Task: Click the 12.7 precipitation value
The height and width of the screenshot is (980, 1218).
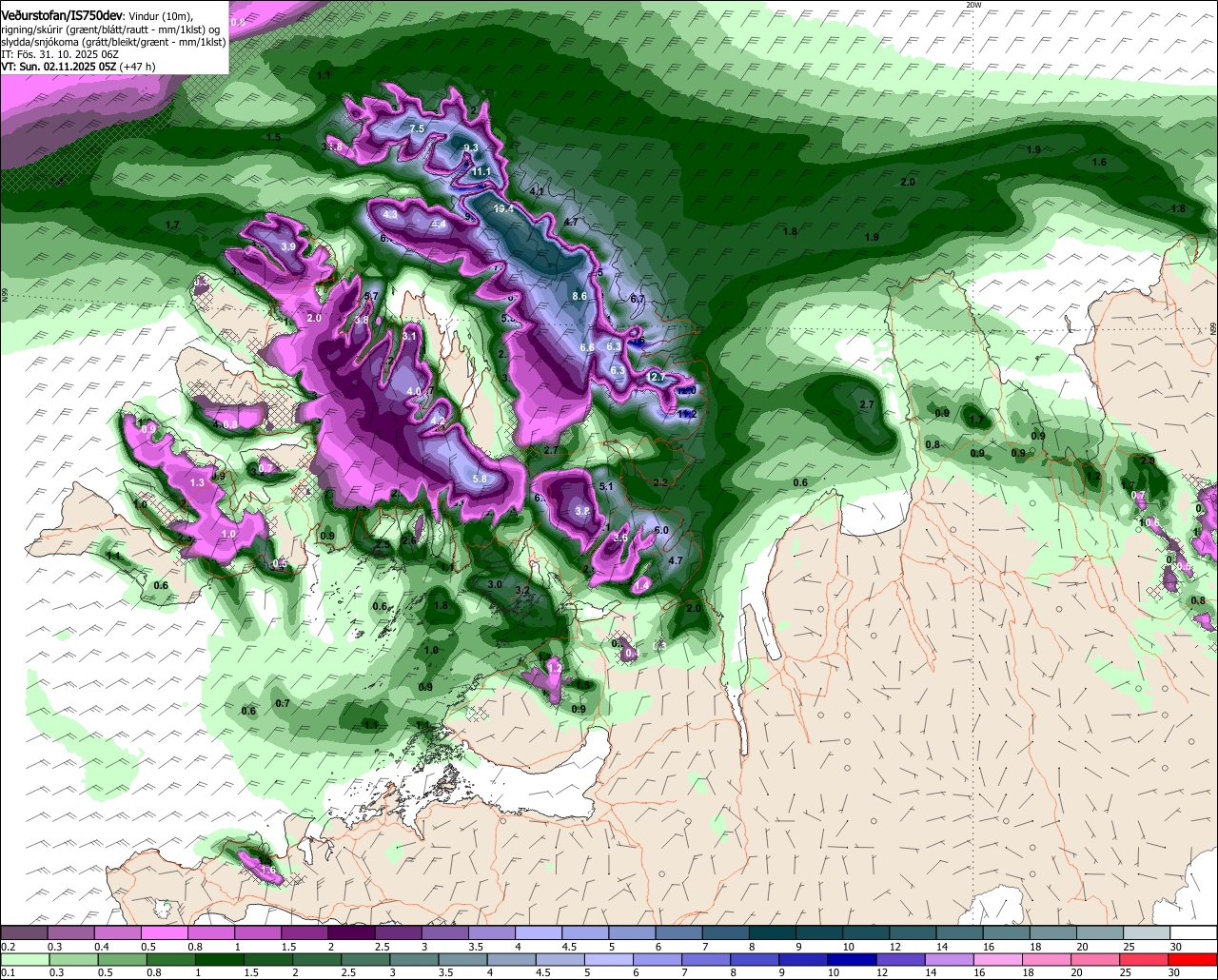Action: coord(657,378)
